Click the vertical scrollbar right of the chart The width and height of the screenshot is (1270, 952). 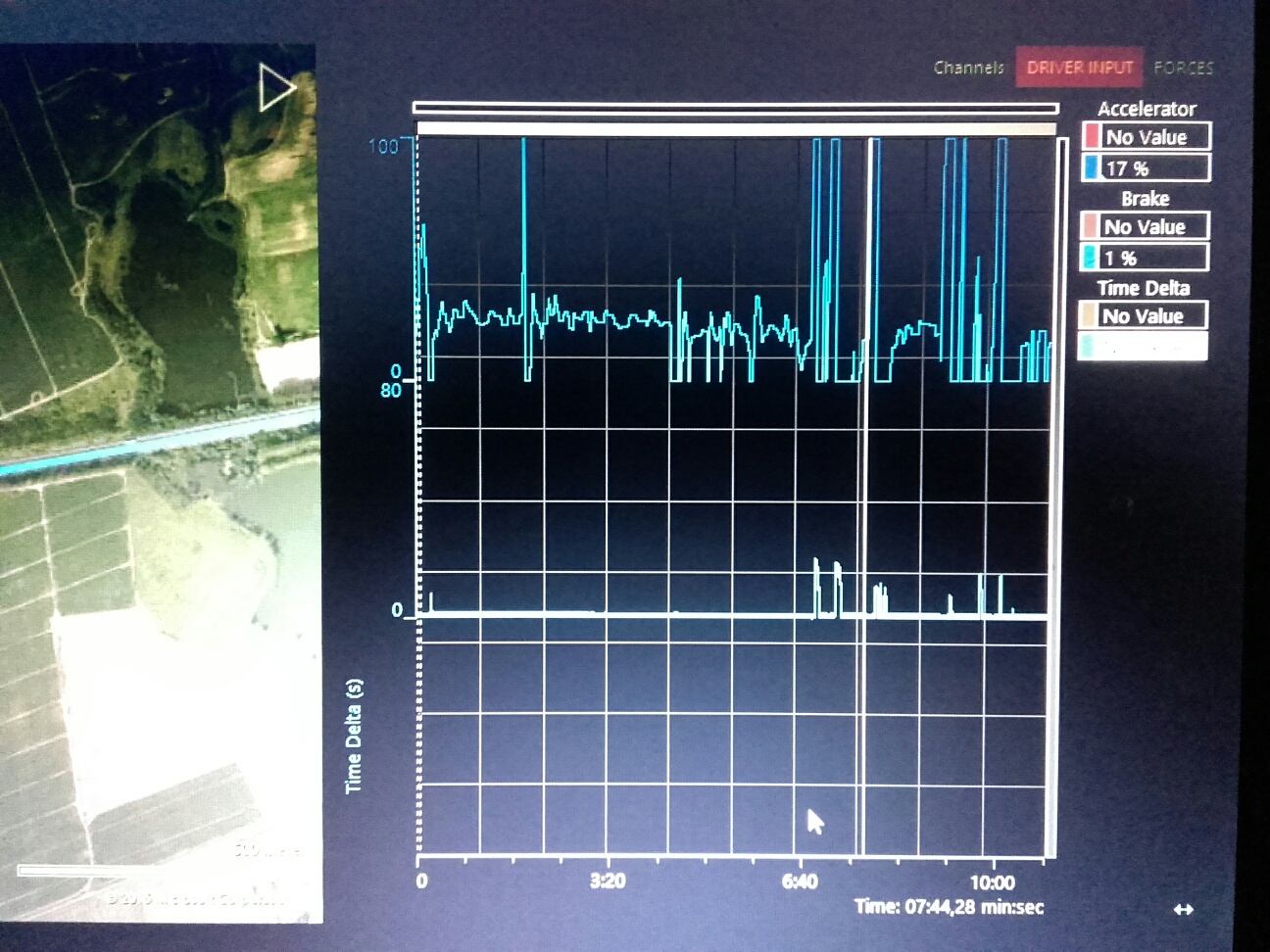(x=1062, y=490)
